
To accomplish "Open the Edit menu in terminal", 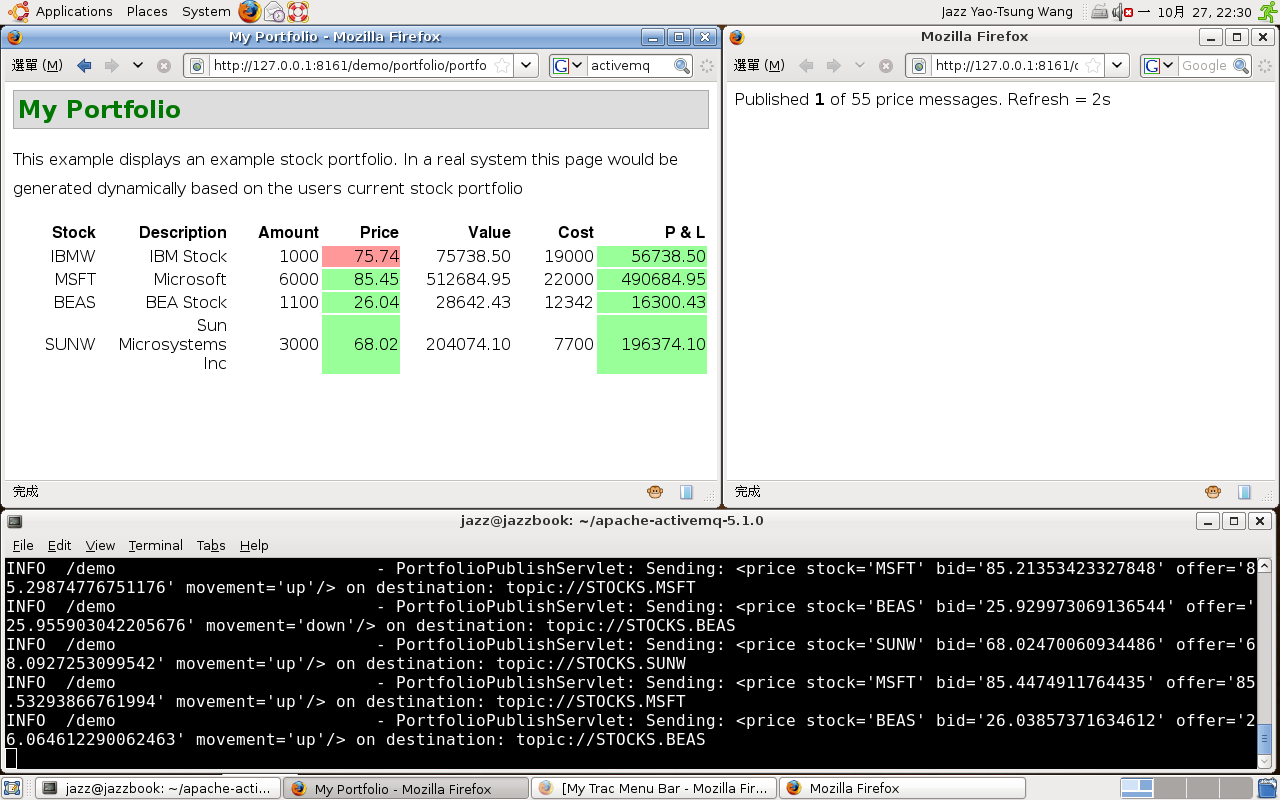I will (59, 545).
